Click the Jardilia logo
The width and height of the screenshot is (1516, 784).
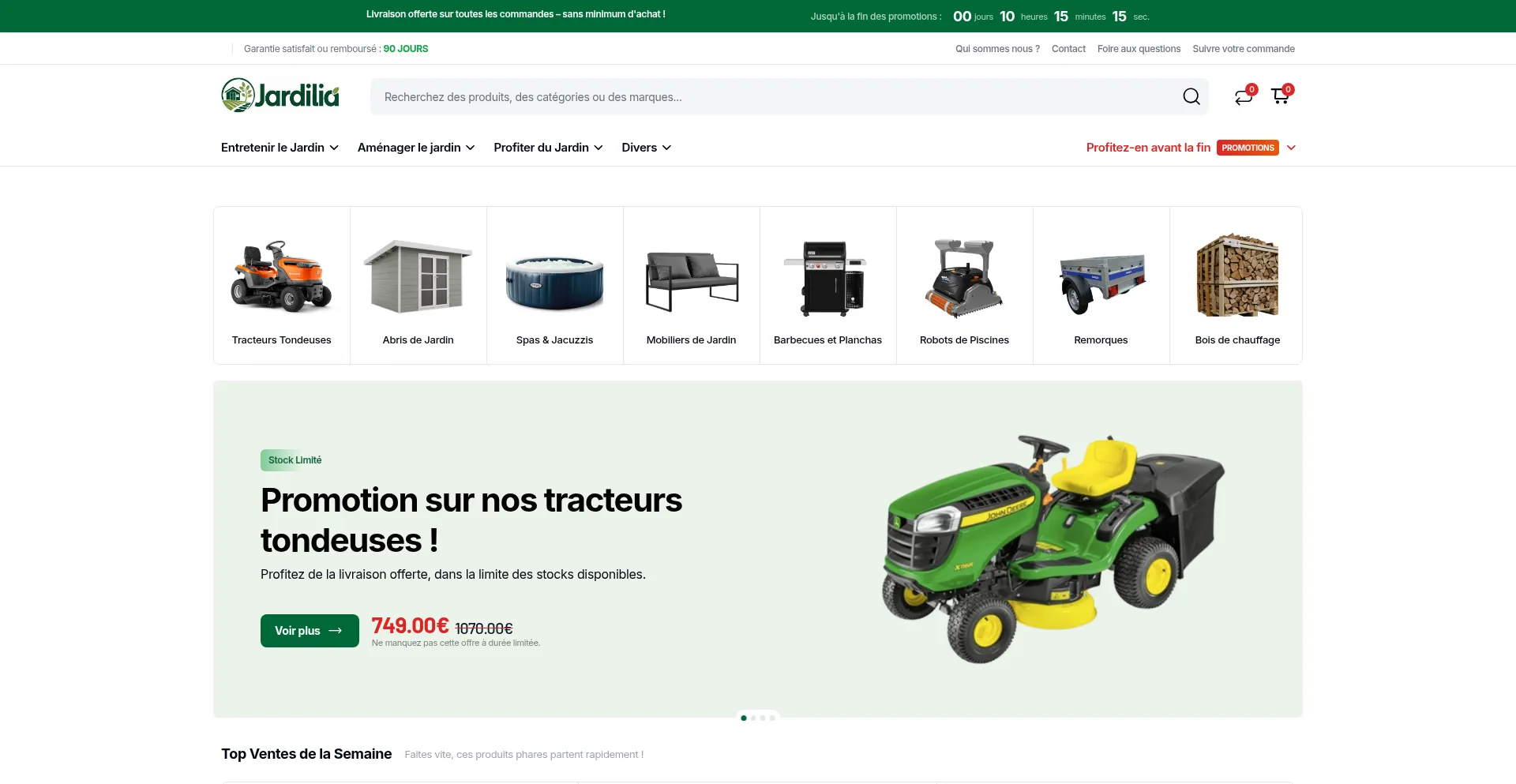(x=280, y=96)
